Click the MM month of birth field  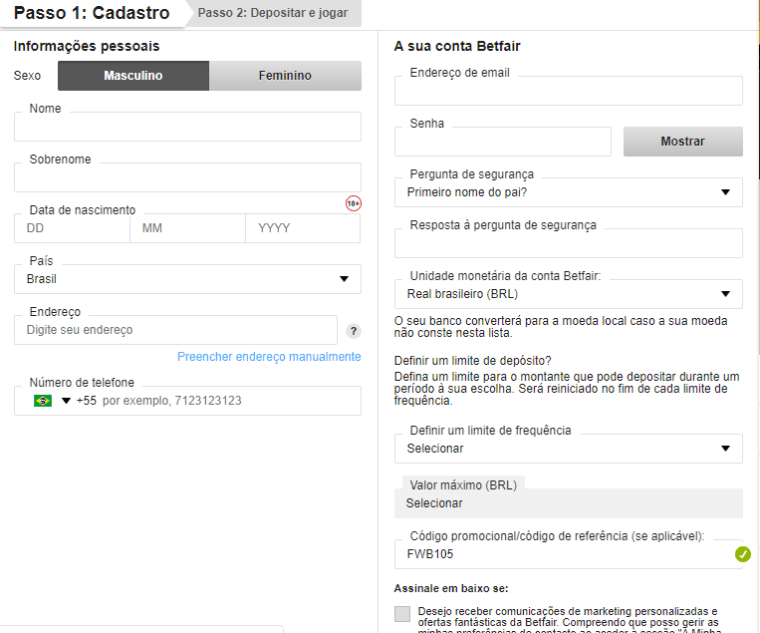(188, 228)
